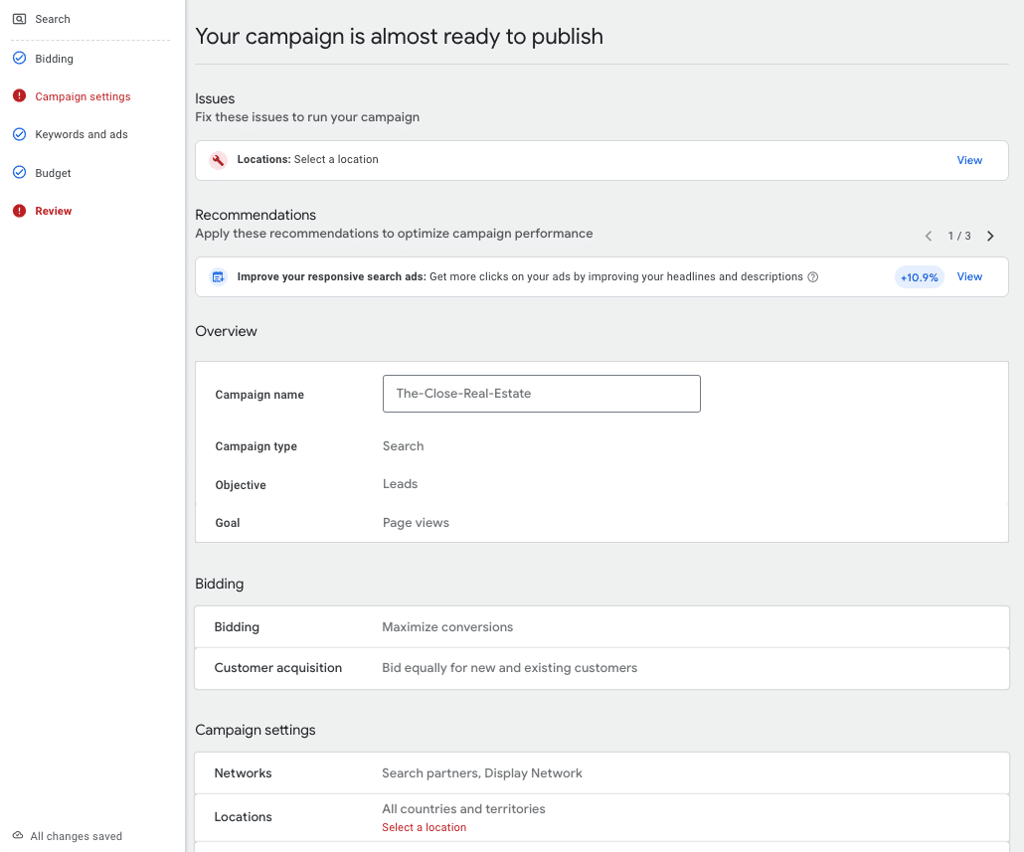Image resolution: width=1024 pixels, height=852 pixels.
Task: Open the Budget step in sidebar
Action: point(53,173)
